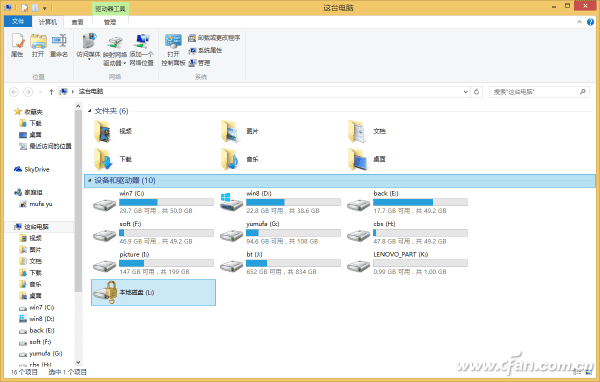
Task: Select the win7 (C:) drive tile
Action: tap(153, 202)
